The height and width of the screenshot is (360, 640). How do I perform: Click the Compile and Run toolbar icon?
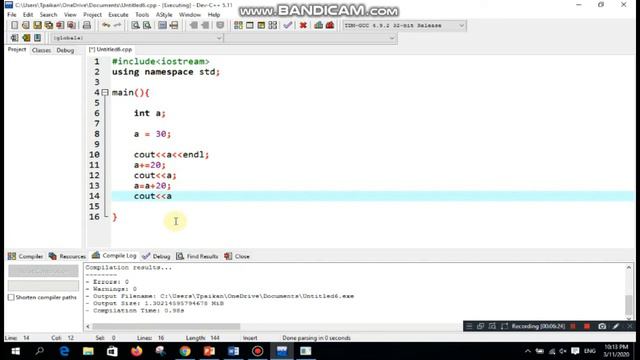pyautogui.click(x=261, y=25)
